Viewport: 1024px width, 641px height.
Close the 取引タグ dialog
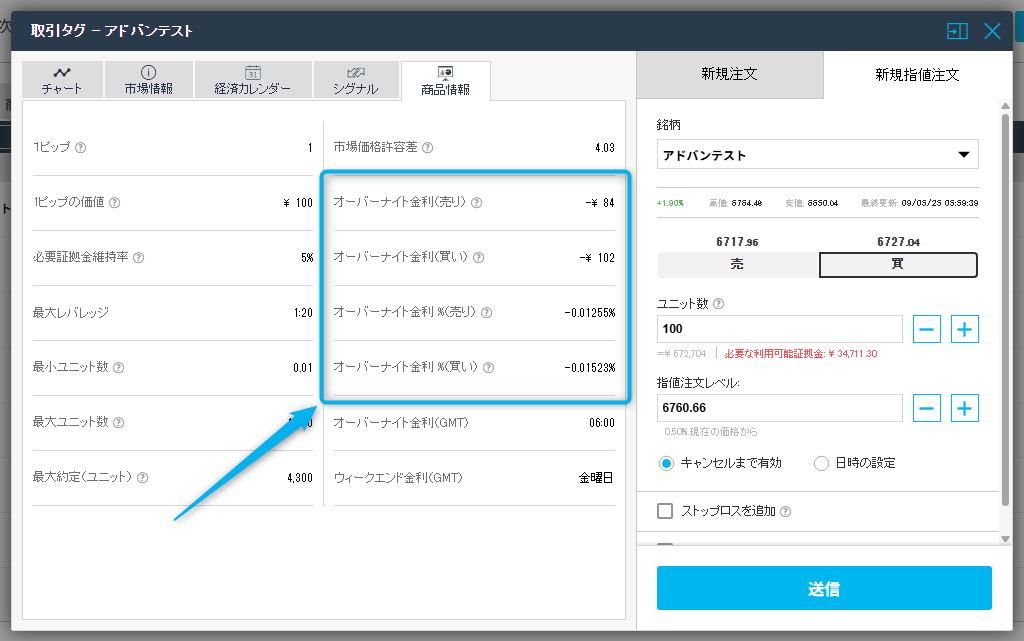pyautogui.click(x=993, y=31)
